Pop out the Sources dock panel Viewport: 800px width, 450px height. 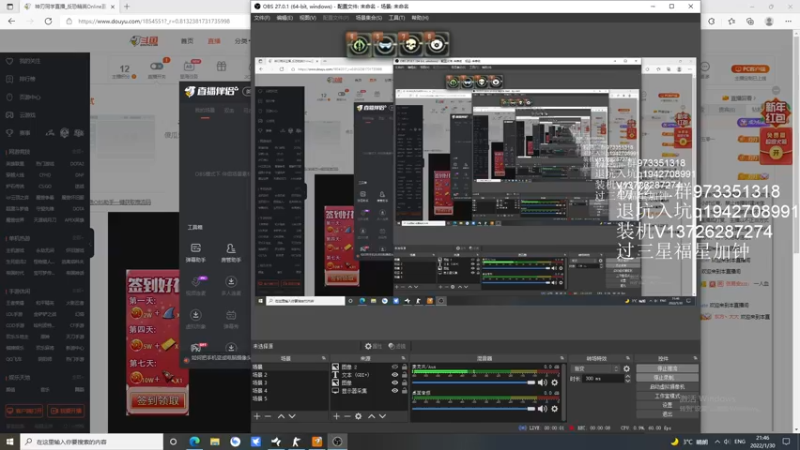pyautogui.click(x=403, y=358)
